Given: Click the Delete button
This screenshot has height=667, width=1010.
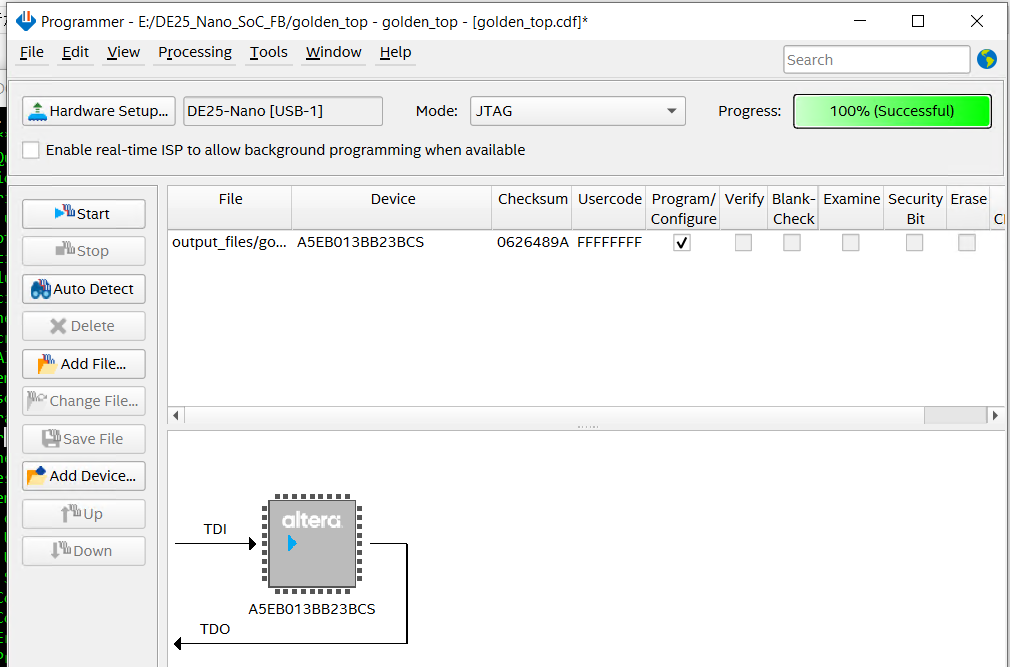Looking at the screenshot, I should (x=84, y=326).
